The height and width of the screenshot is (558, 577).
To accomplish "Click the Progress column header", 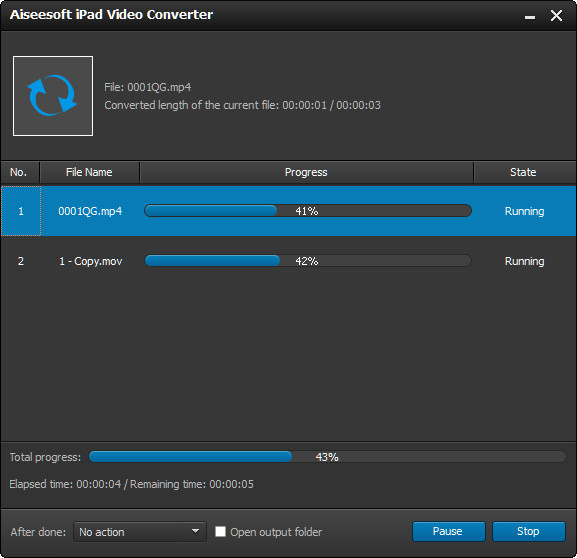I will tap(306, 172).
